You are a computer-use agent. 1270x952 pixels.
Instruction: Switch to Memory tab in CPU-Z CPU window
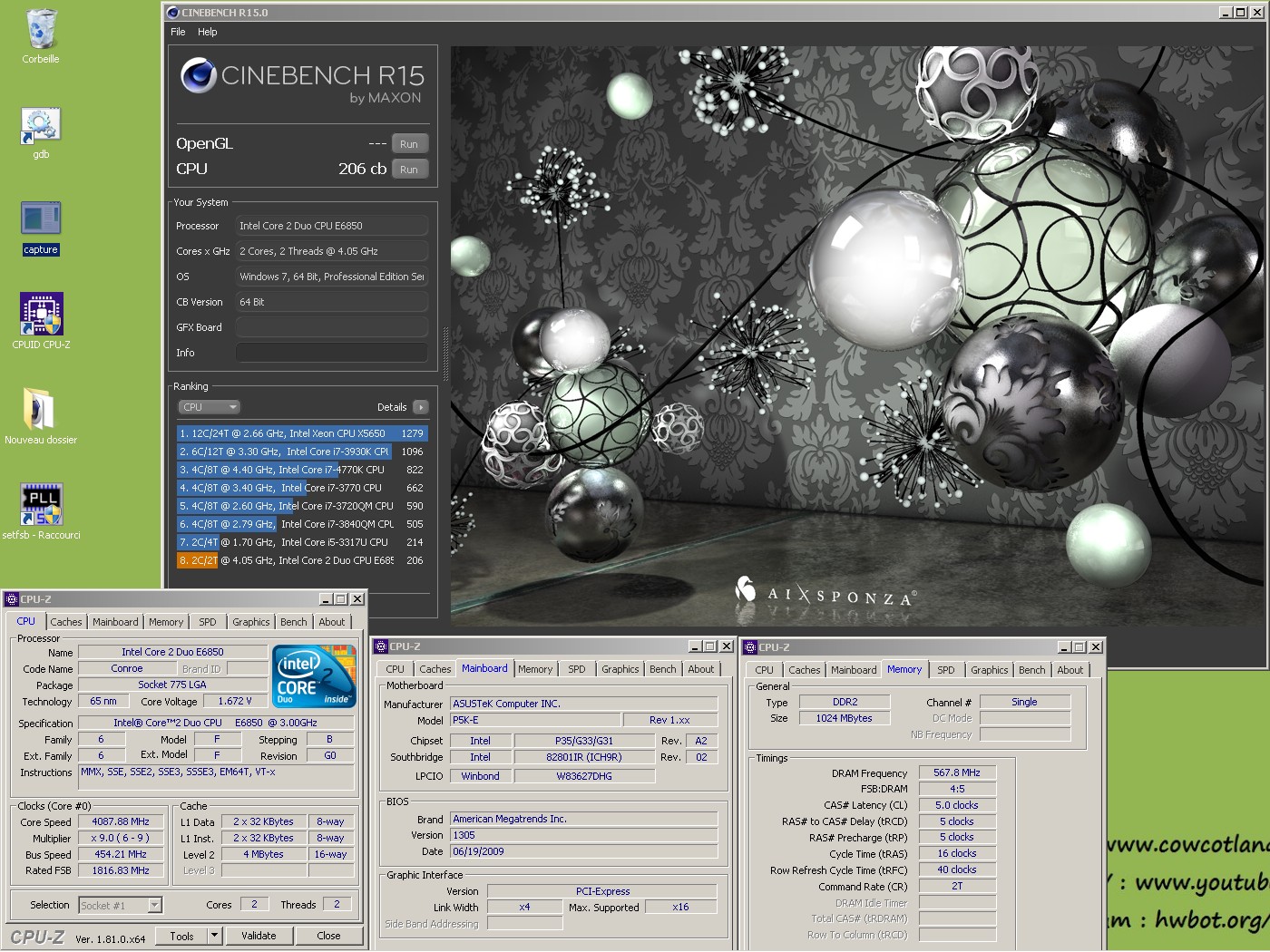pyautogui.click(x=166, y=622)
